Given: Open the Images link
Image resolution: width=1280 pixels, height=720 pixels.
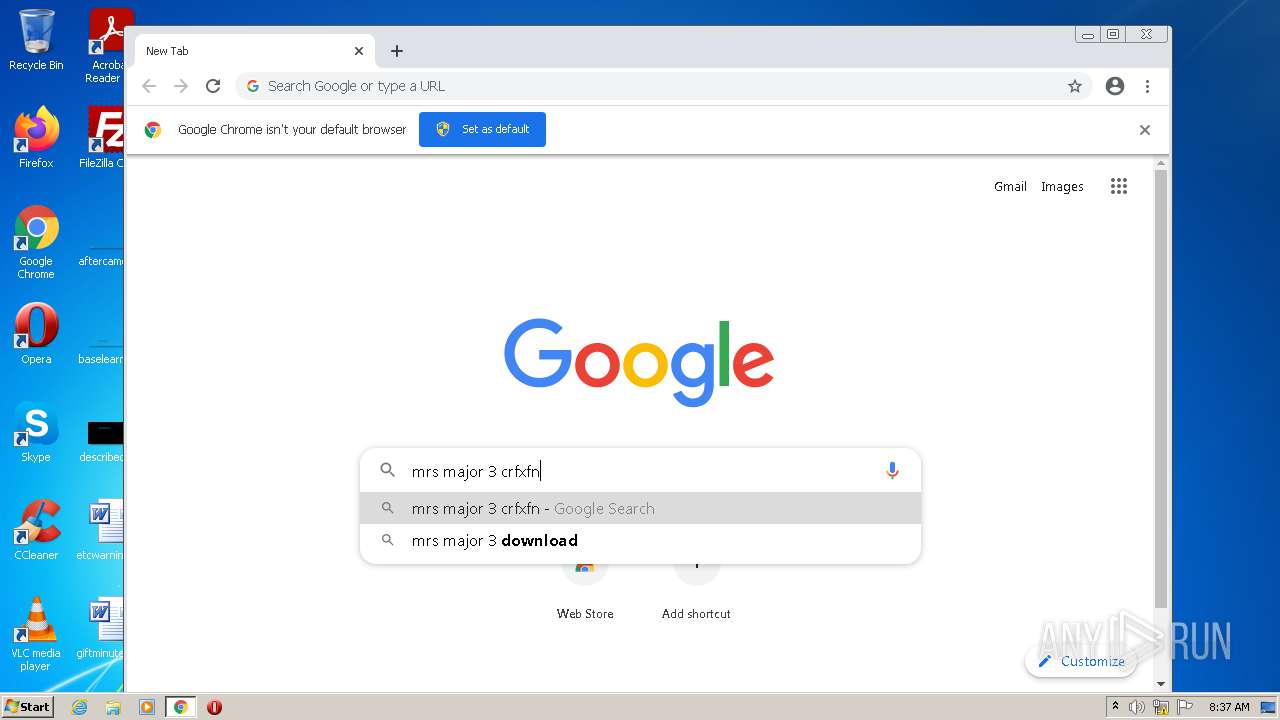Looking at the screenshot, I should click(x=1062, y=186).
